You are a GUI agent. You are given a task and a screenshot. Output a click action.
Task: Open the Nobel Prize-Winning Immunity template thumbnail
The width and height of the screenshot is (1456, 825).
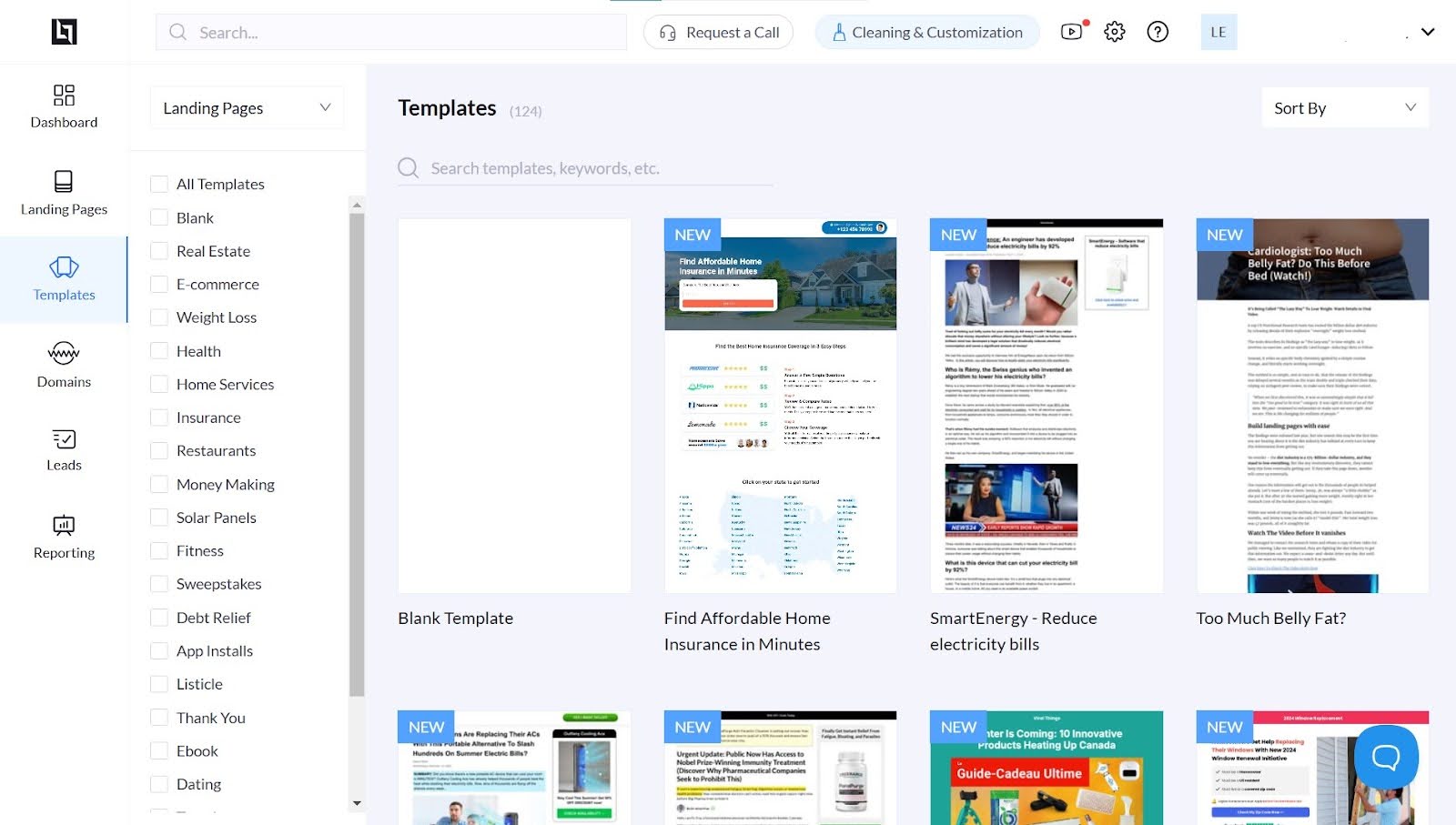(781, 768)
